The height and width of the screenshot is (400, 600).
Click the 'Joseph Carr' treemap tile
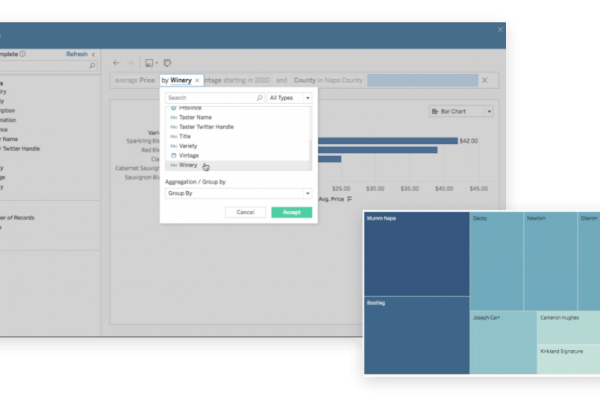click(x=503, y=343)
